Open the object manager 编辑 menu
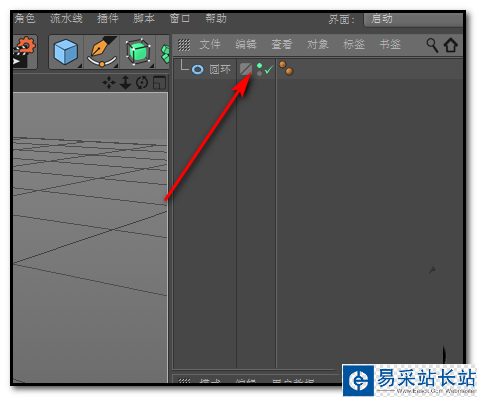Viewport: 477px width, 397px height. (x=246, y=44)
